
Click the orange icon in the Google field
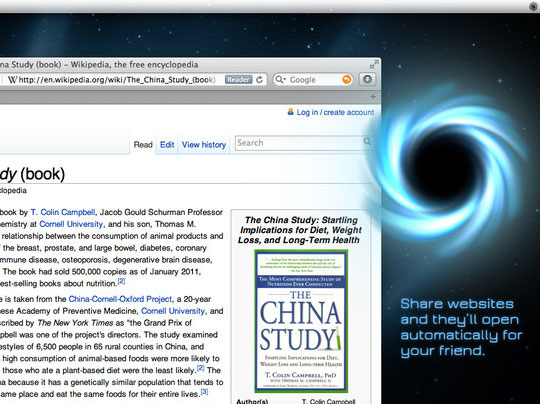point(346,80)
